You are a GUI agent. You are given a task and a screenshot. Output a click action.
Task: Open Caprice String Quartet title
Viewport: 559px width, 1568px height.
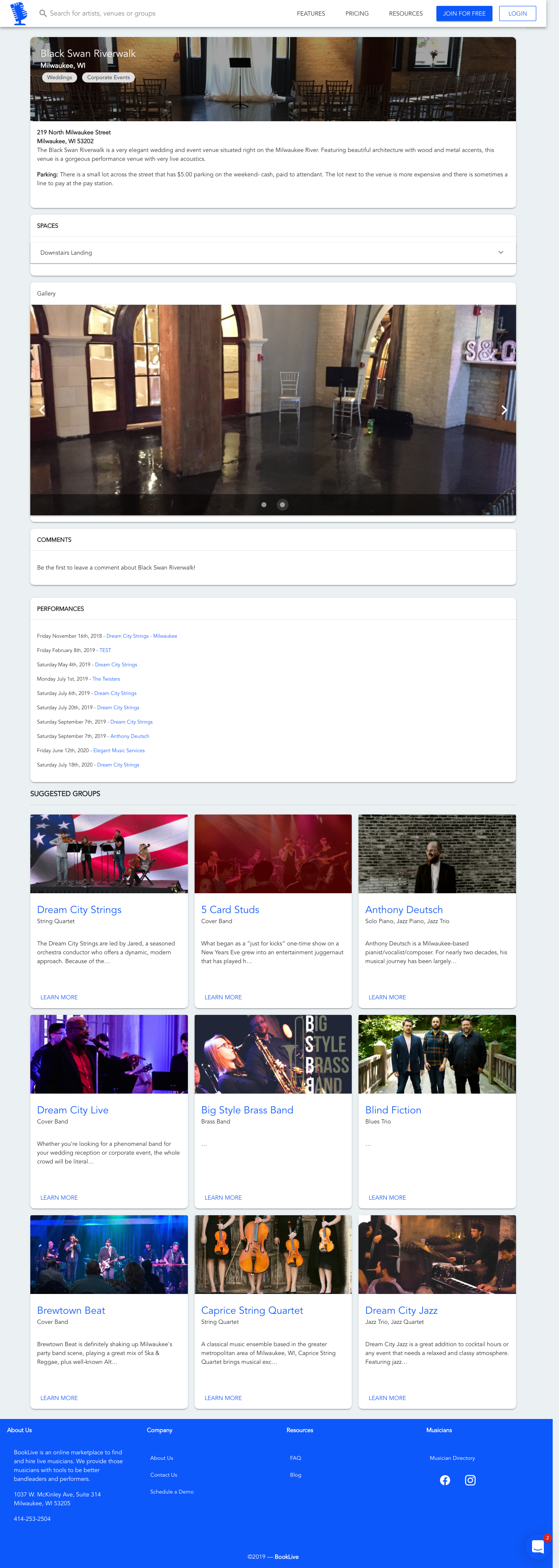(252, 1310)
